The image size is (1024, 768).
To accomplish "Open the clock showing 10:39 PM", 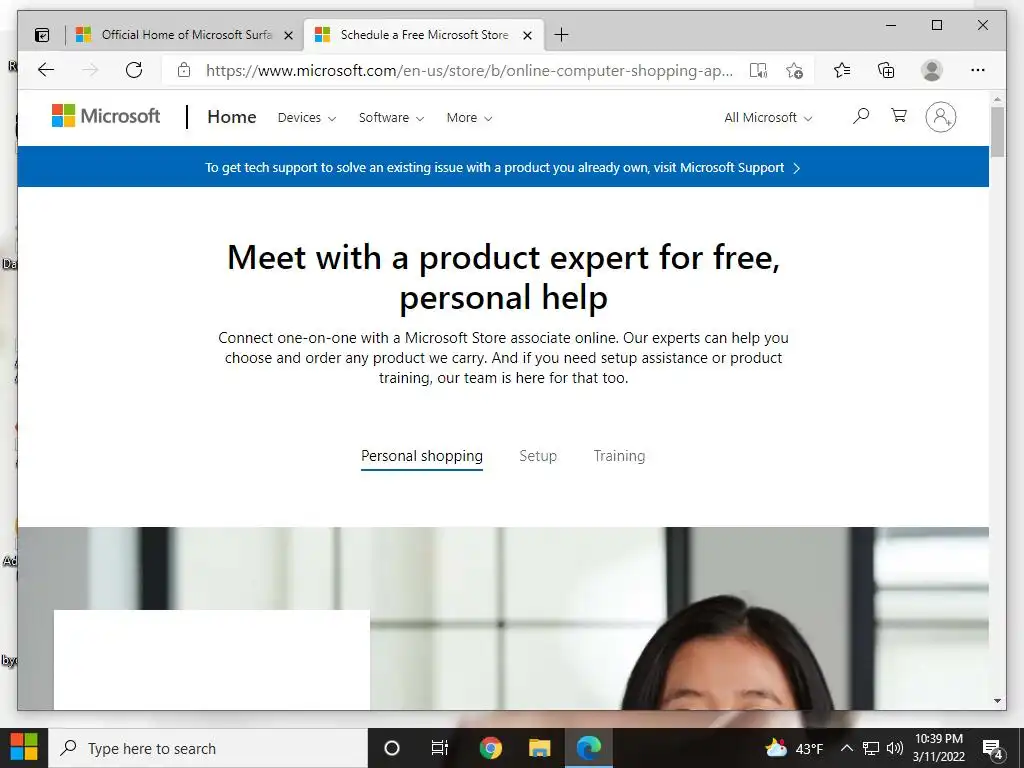I will point(938,748).
